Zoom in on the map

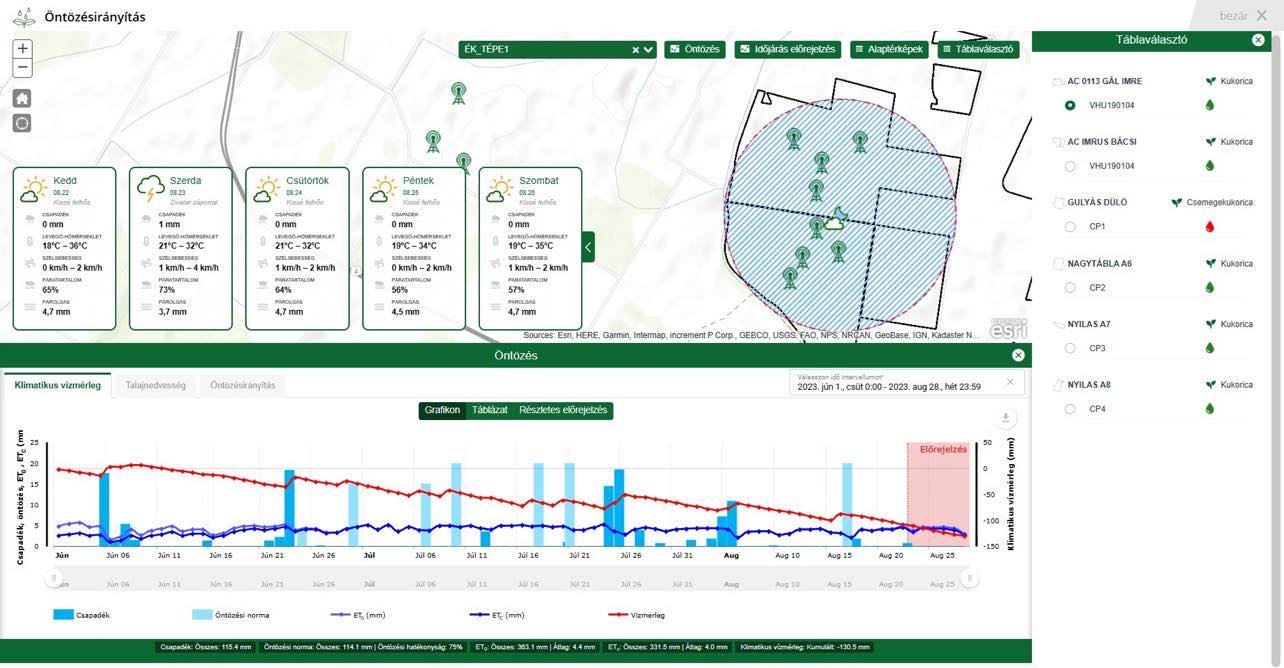(22, 48)
